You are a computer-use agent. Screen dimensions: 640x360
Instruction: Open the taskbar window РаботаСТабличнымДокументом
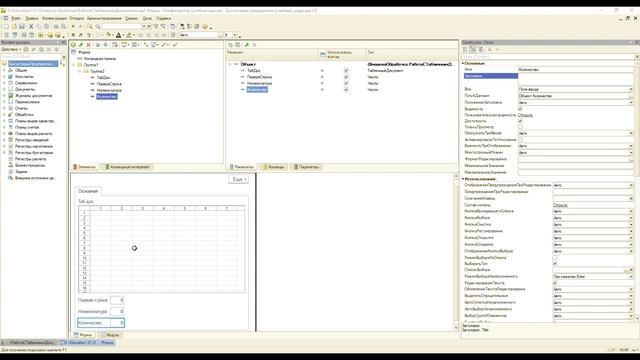(29, 342)
